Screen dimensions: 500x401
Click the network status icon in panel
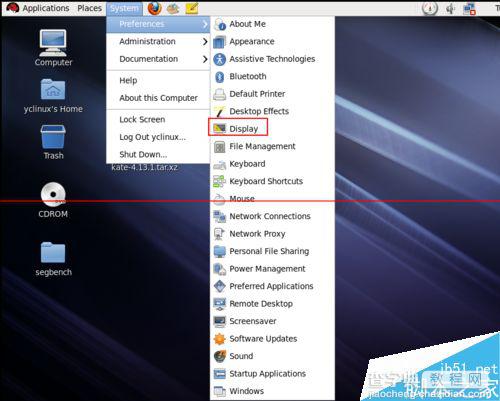(x=469, y=8)
